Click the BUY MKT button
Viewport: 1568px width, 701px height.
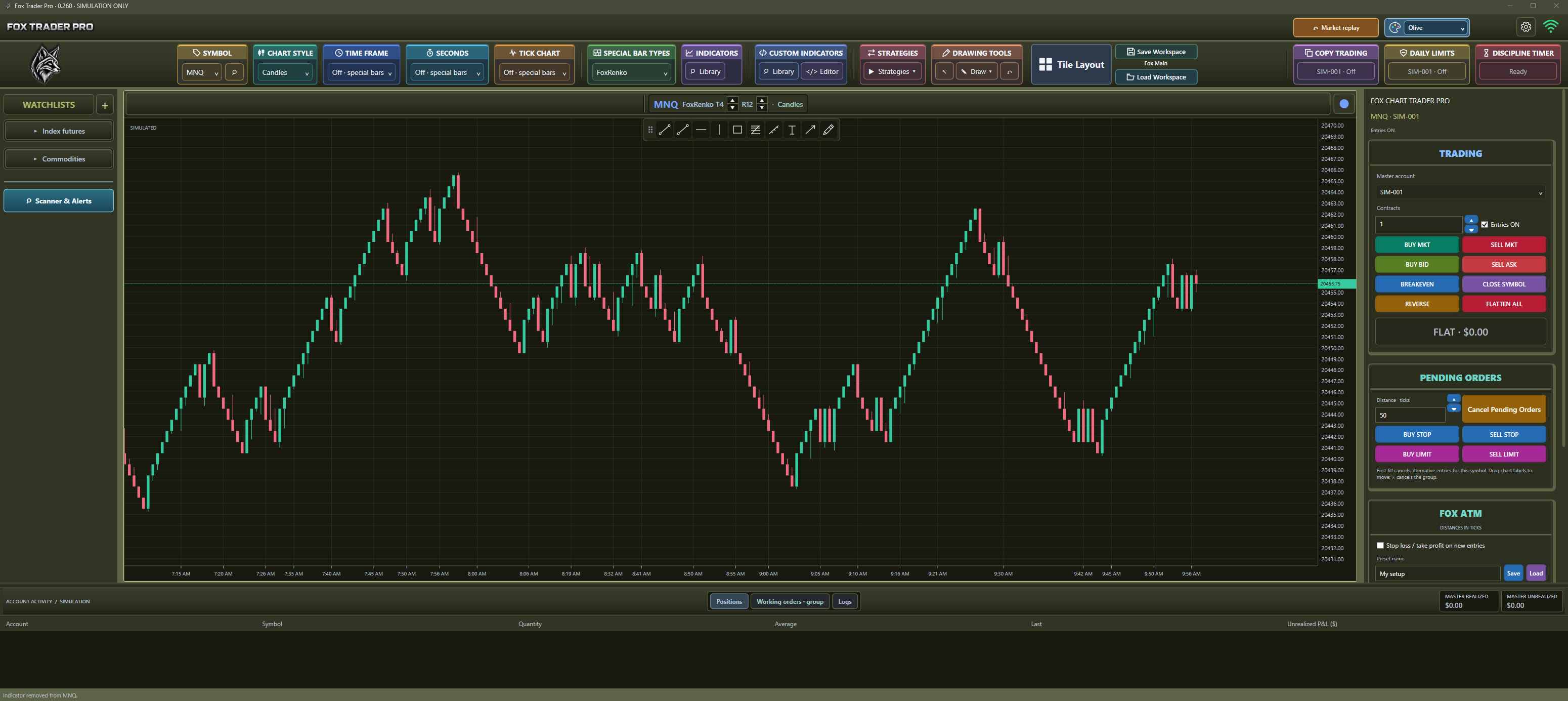1416,245
